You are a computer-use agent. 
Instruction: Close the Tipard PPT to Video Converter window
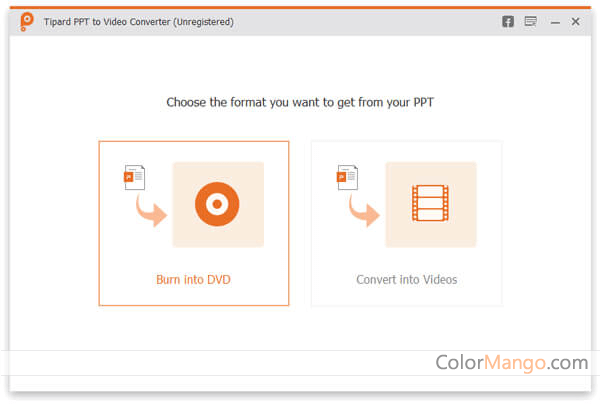pos(575,22)
